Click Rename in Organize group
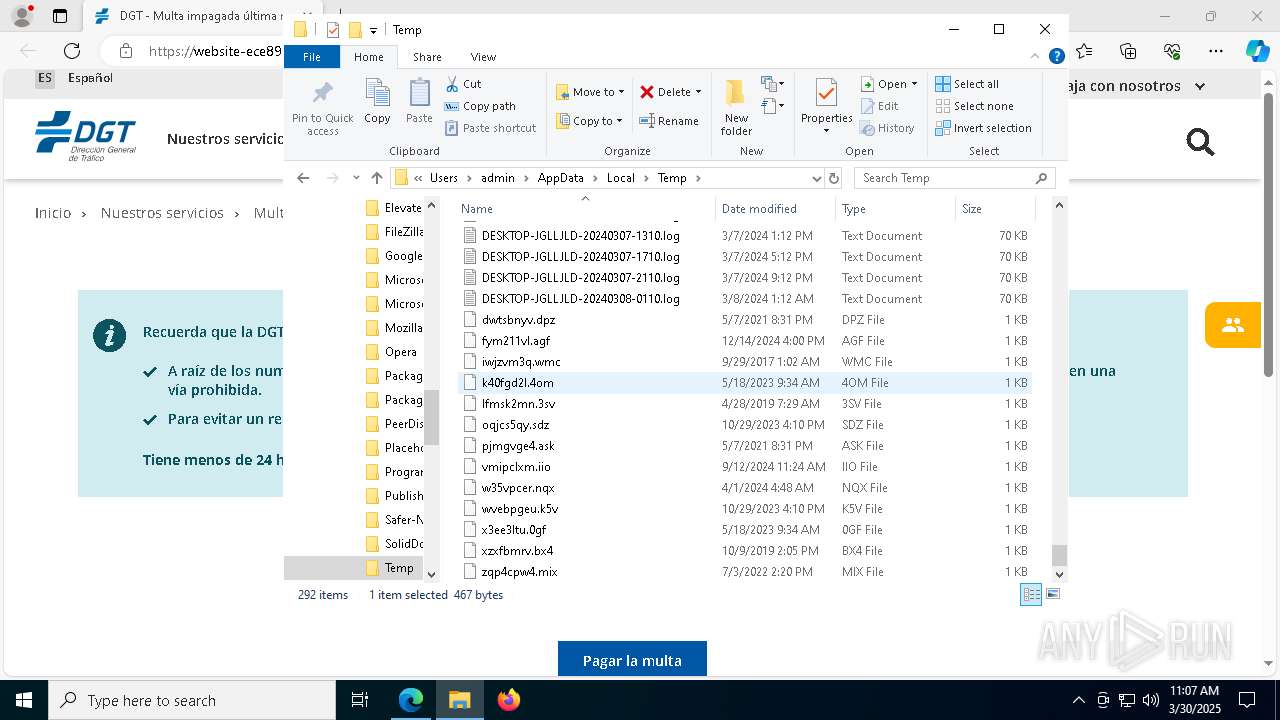Image resolution: width=1280 pixels, height=720 pixels. coord(669,121)
